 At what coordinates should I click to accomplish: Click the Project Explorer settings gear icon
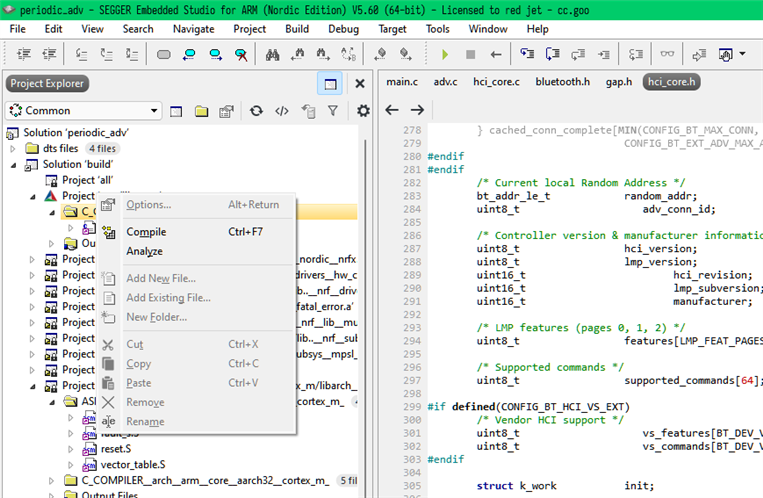[x=362, y=111]
